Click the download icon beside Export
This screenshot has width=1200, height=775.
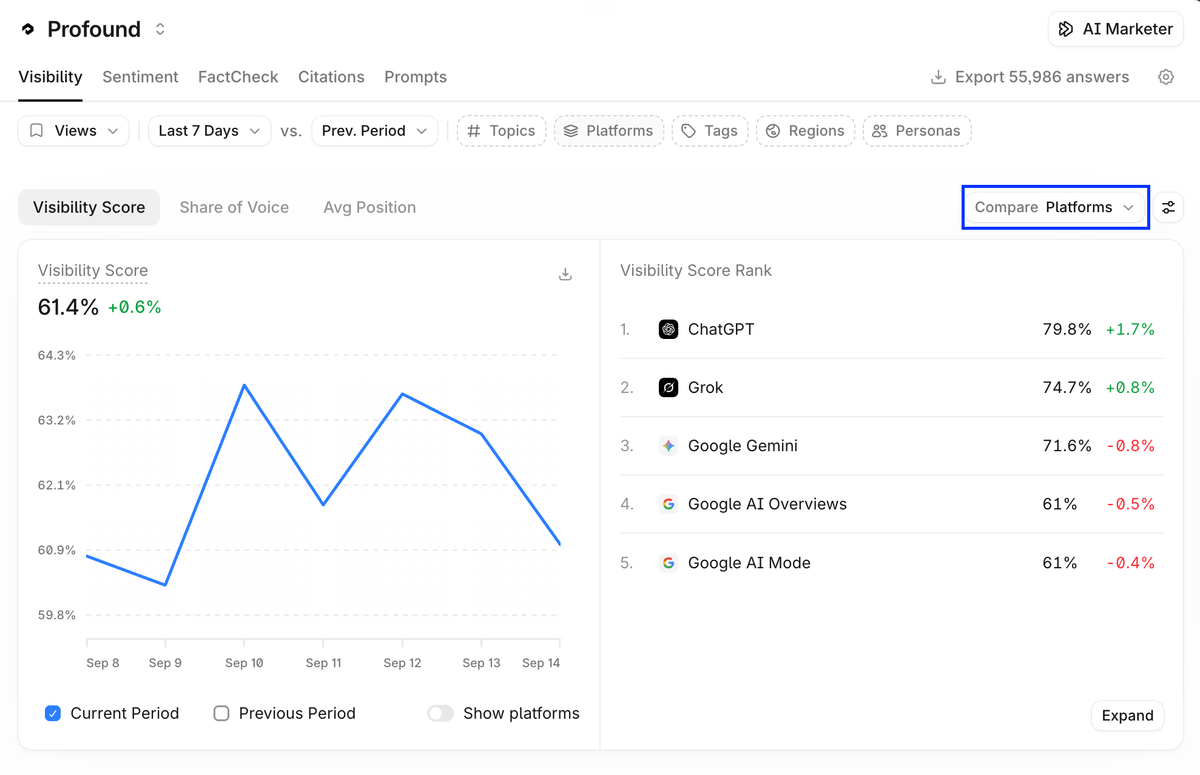pyautogui.click(x=938, y=77)
